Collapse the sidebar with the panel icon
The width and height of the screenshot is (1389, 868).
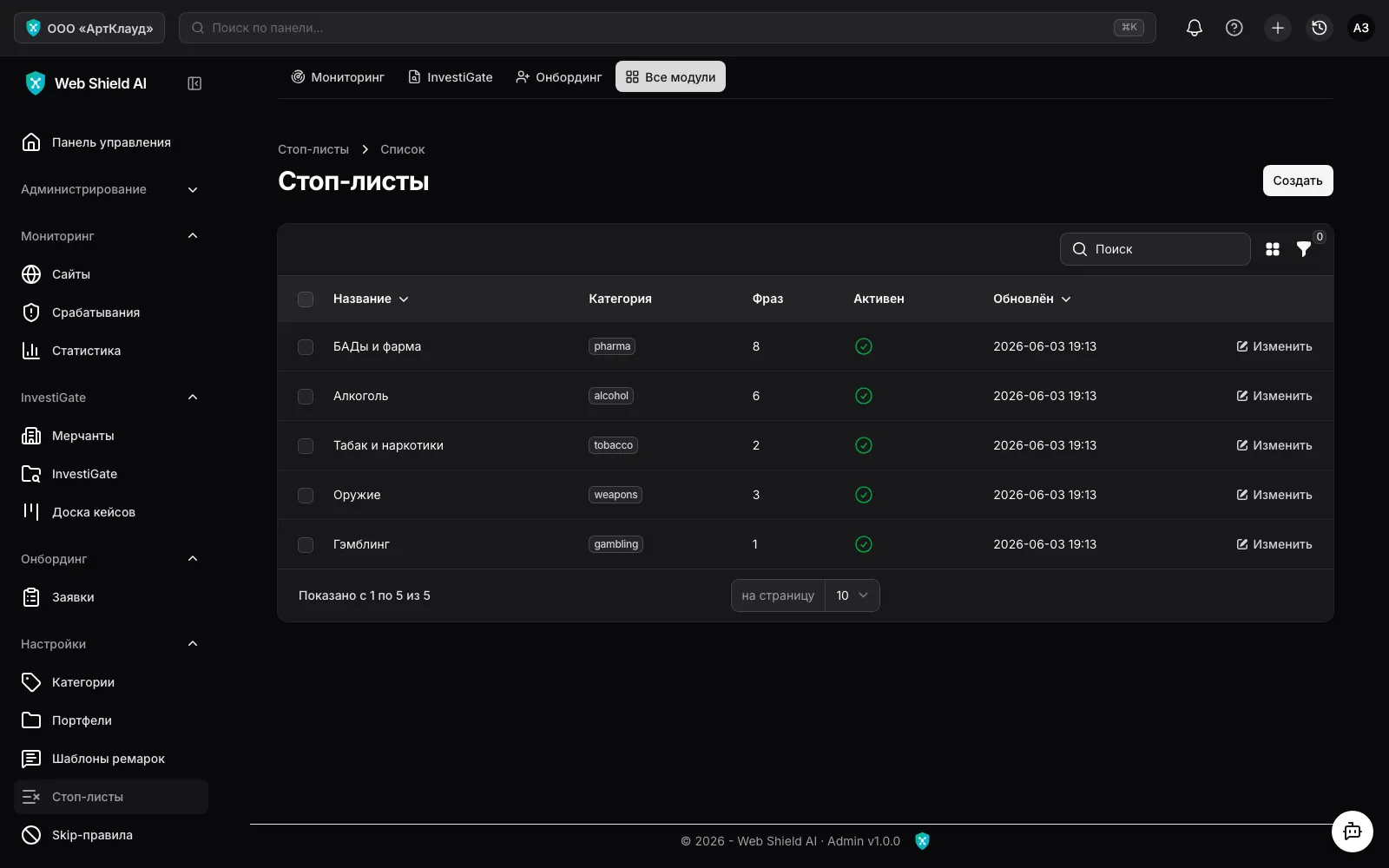[x=194, y=83]
